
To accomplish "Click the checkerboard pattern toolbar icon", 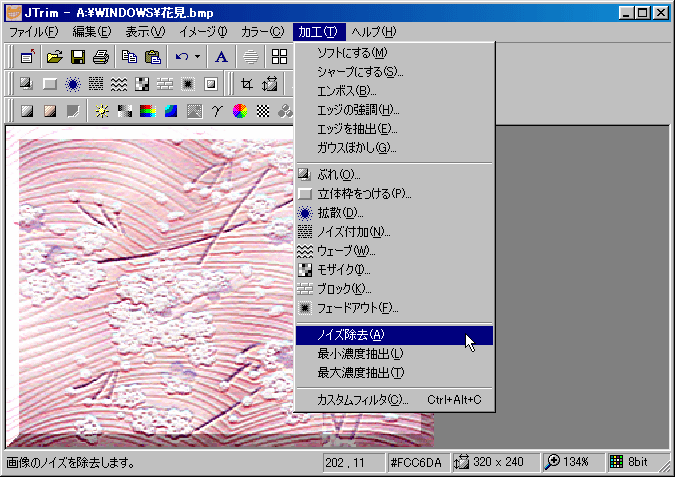I will 263,112.
